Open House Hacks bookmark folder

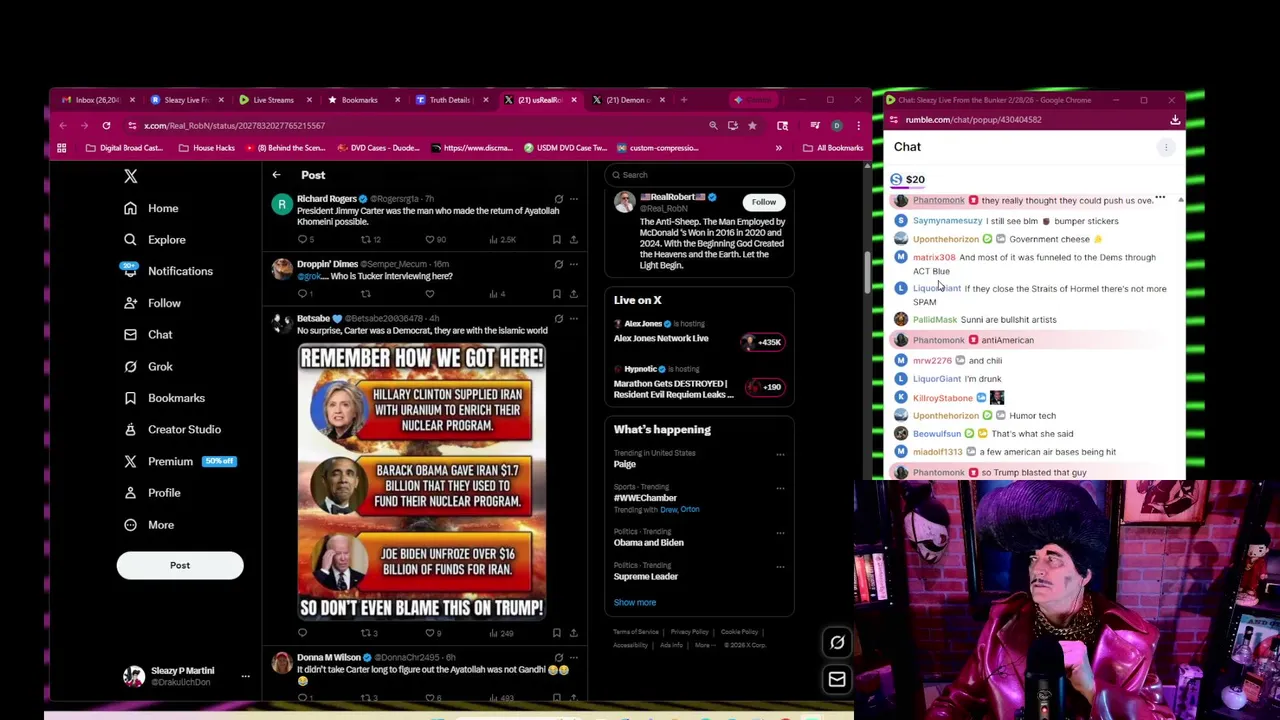click(207, 148)
